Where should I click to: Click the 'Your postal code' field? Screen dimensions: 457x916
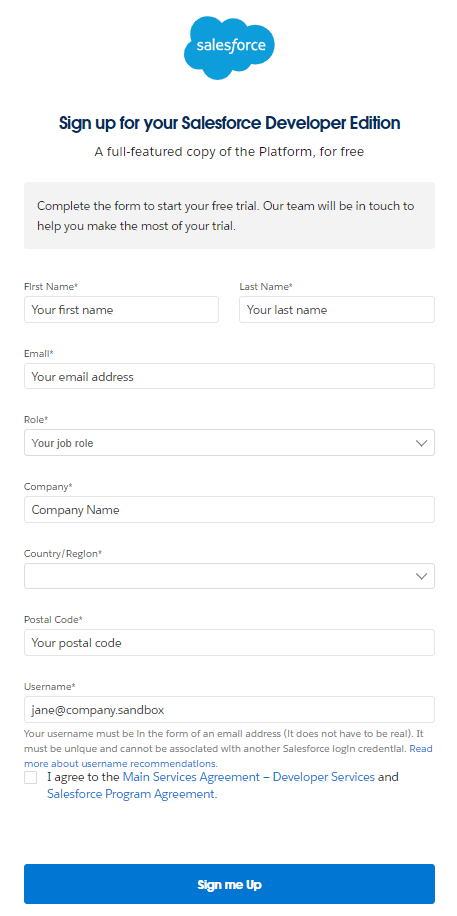point(229,643)
